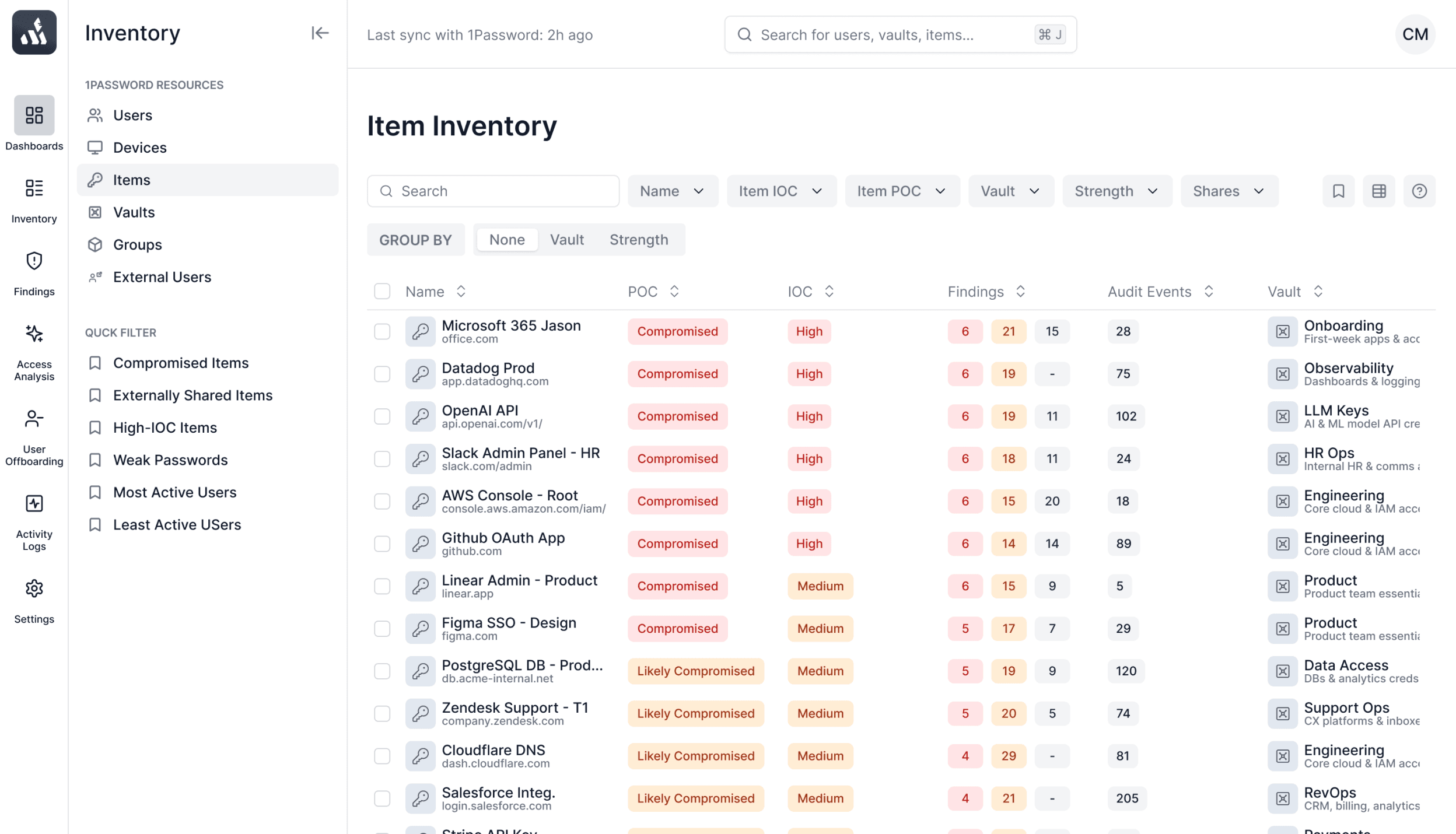Image resolution: width=1456 pixels, height=834 pixels.
Task: Click key icon for Cloudflare DNS
Action: tap(420, 756)
